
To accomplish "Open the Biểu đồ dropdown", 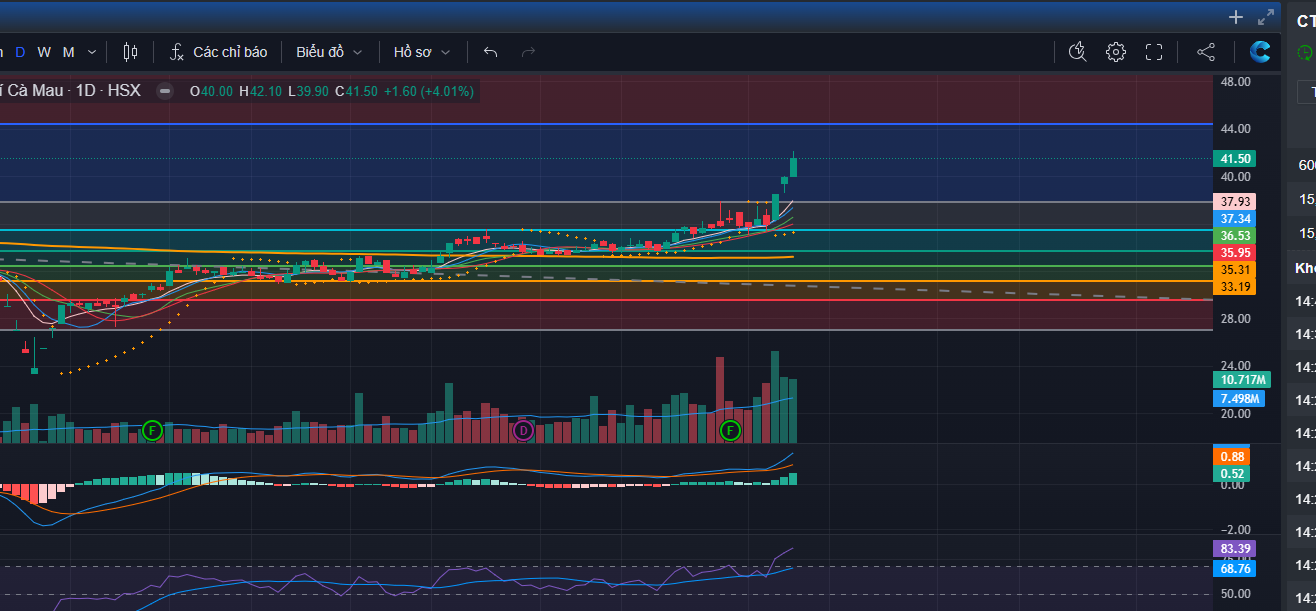I will coord(329,52).
